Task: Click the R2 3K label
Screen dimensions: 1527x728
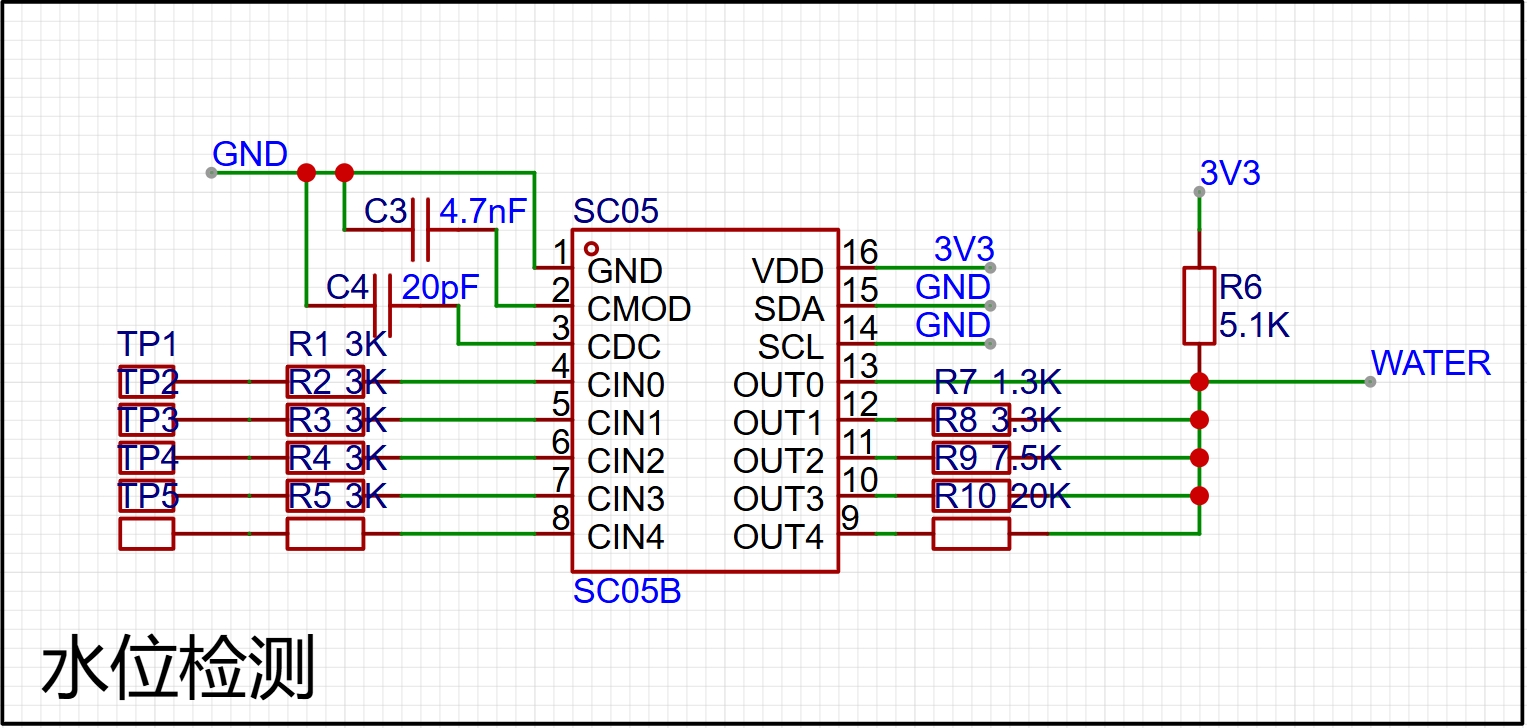Action: 338,383
